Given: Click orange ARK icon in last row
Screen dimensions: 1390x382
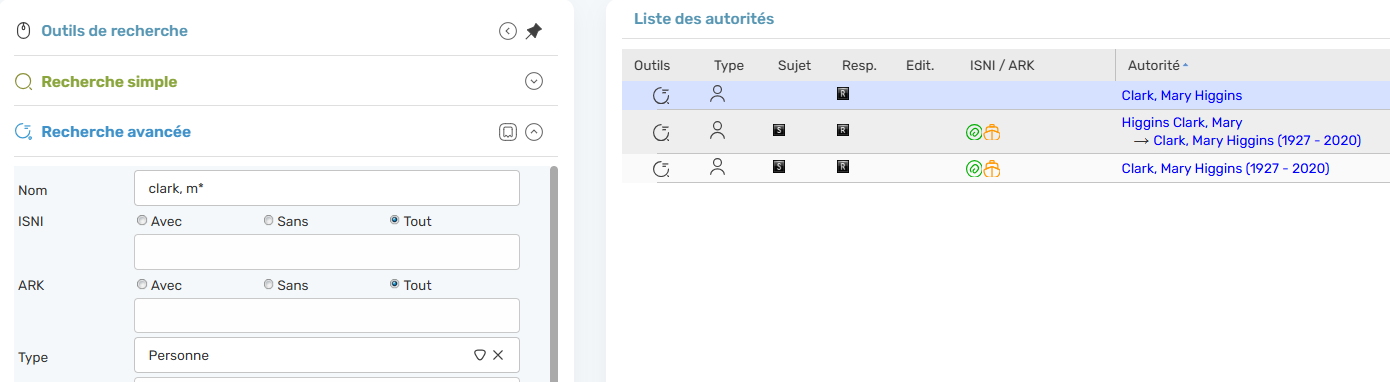Looking at the screenshot, I should click(992, 169).
